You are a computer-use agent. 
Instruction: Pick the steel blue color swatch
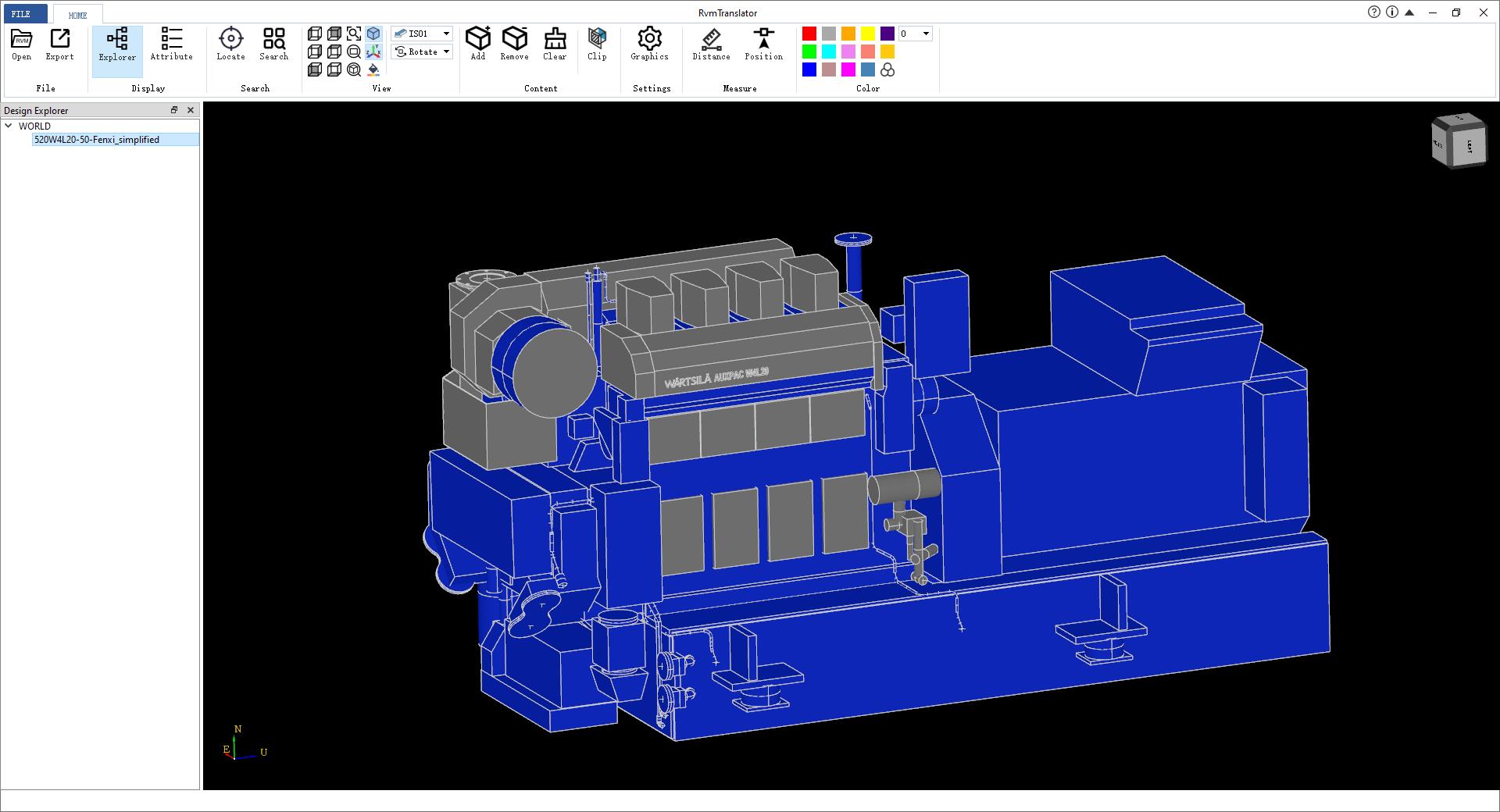[868, 69]
